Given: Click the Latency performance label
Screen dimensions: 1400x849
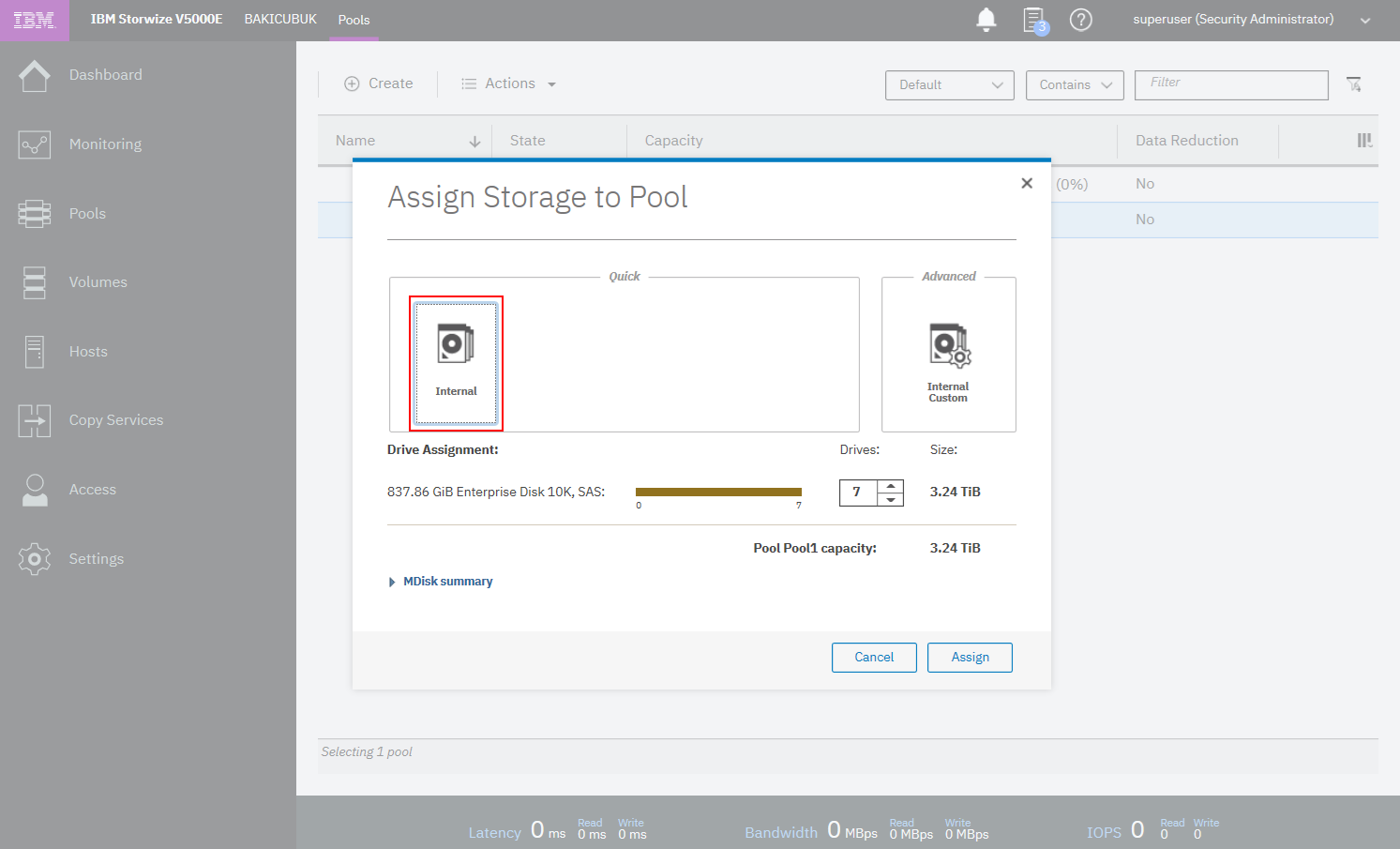Looking at the screenshot, I should [495, 833].
